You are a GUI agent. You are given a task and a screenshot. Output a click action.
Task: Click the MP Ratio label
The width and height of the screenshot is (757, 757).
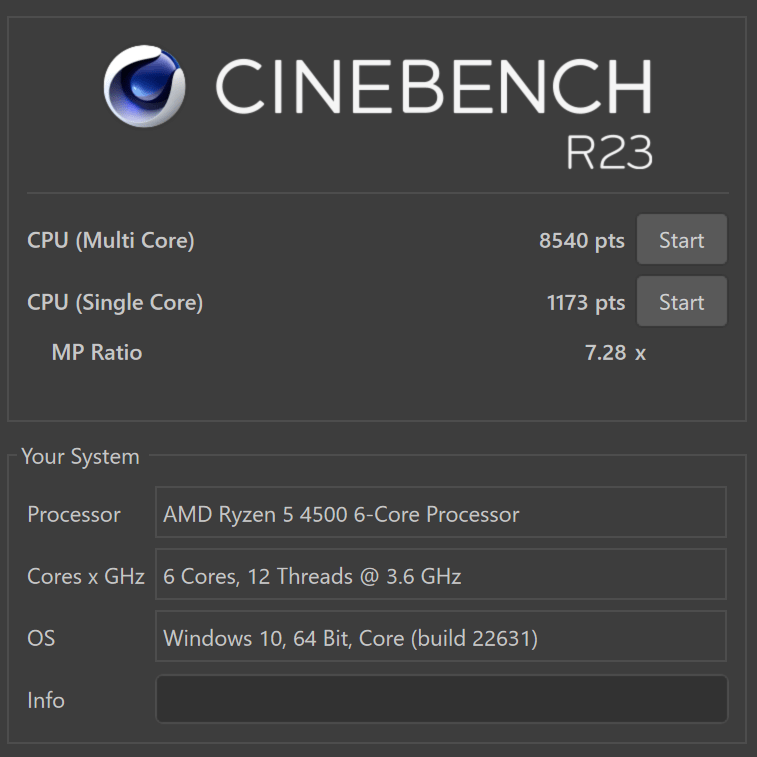click(x=97, y=352)
